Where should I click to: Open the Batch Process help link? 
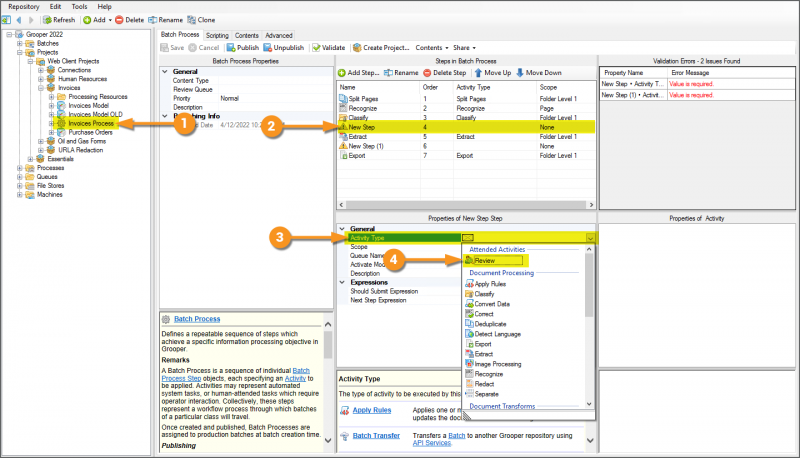tap(197, 319)
